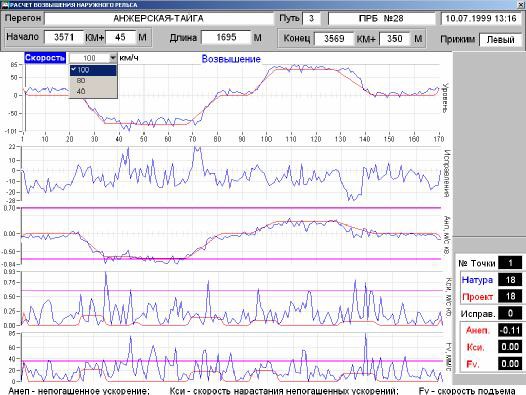This screenshot has width=526, height=395.
Task: Click the Перегон label
Action: (x=23, y=18)
